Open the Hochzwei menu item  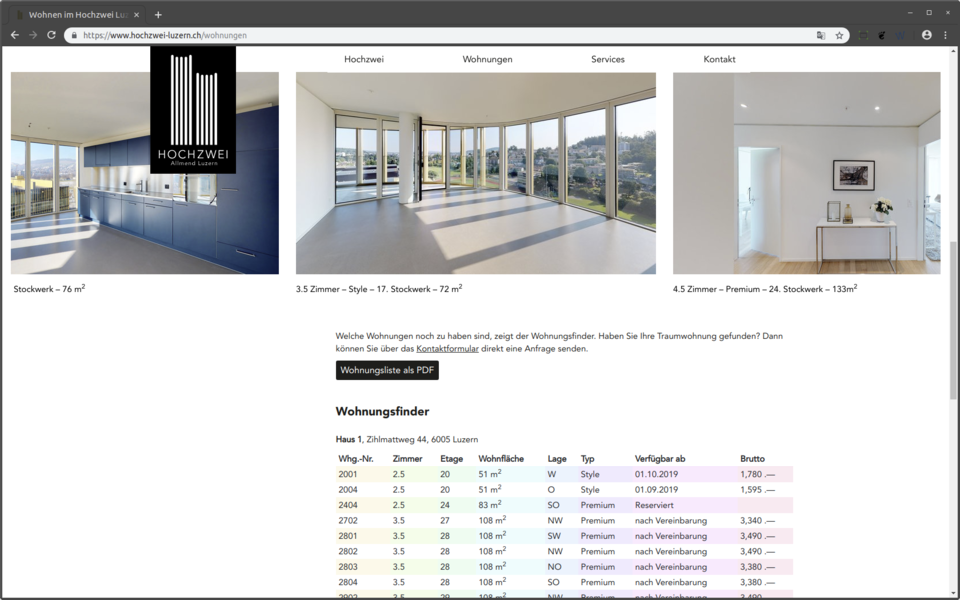pyautogui.click(x=364, y=59)
